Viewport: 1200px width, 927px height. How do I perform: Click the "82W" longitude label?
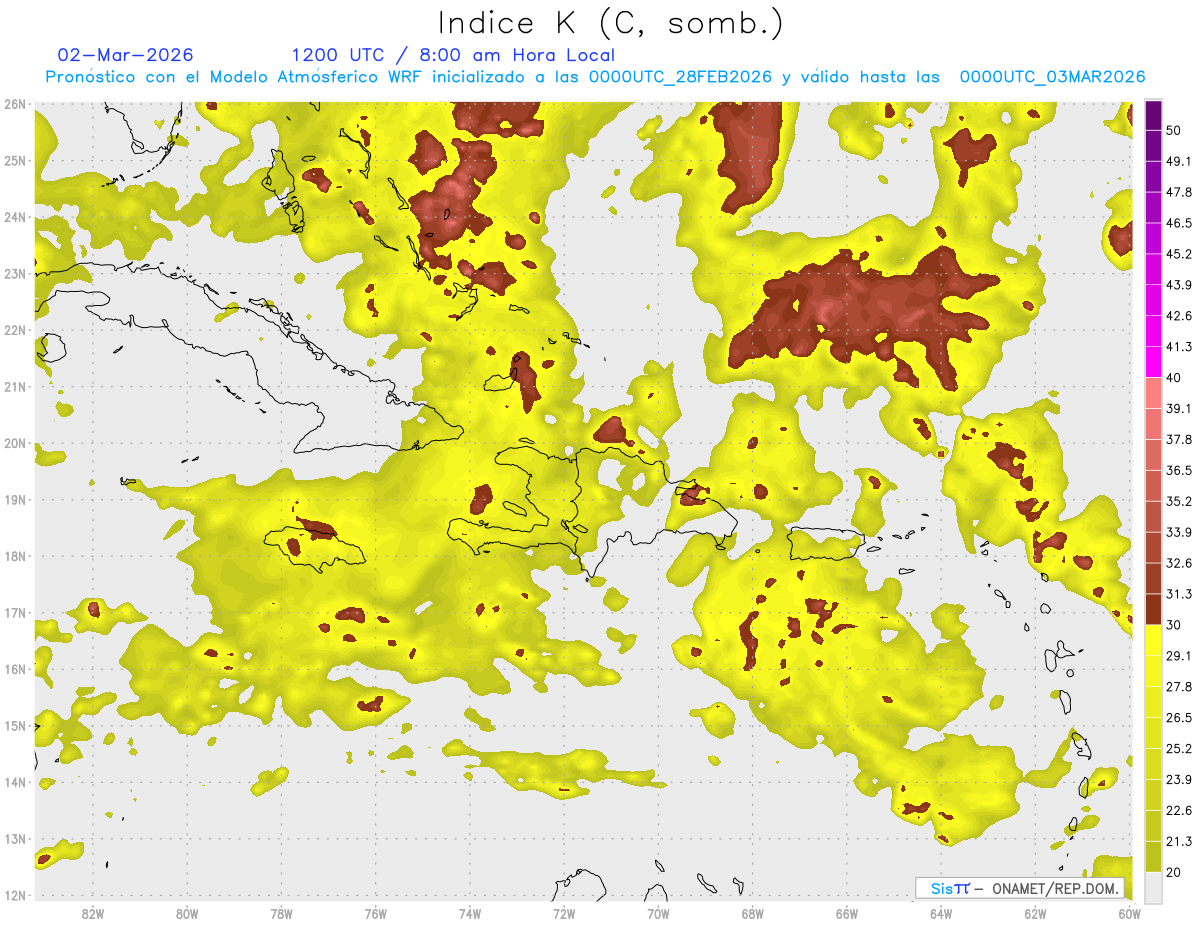pos(92,914)
